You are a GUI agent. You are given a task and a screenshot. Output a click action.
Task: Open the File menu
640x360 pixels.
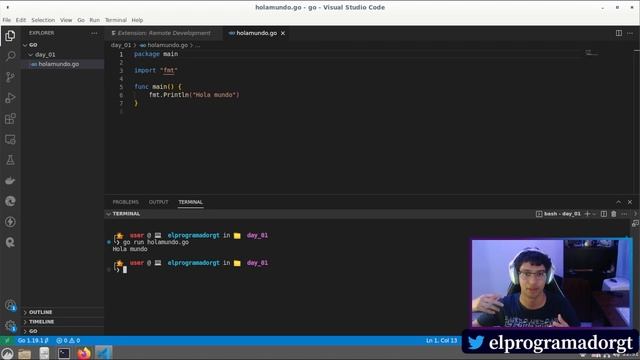coord(7,20)
